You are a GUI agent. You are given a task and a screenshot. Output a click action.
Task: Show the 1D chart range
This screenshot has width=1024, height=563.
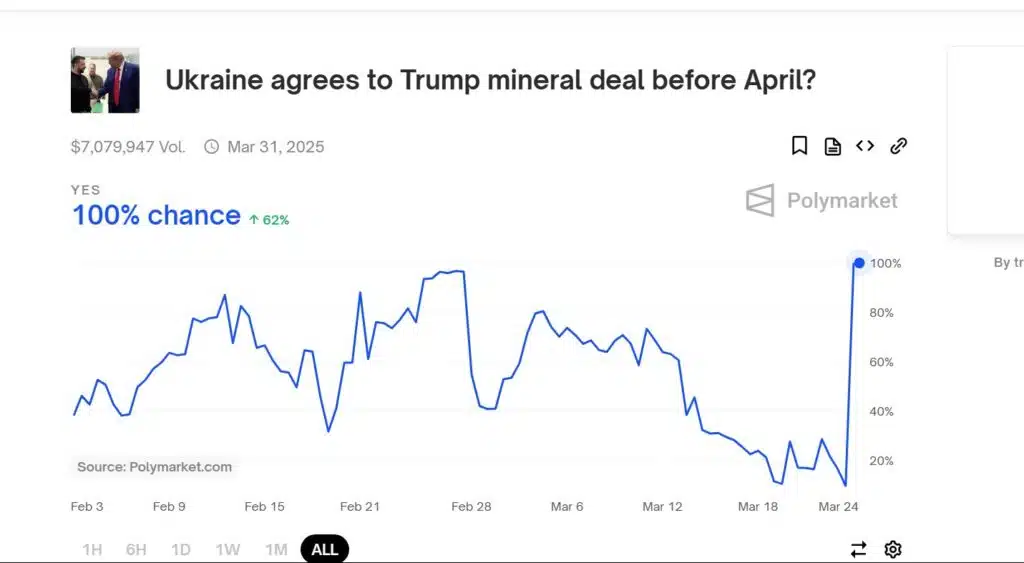(181, 549)
